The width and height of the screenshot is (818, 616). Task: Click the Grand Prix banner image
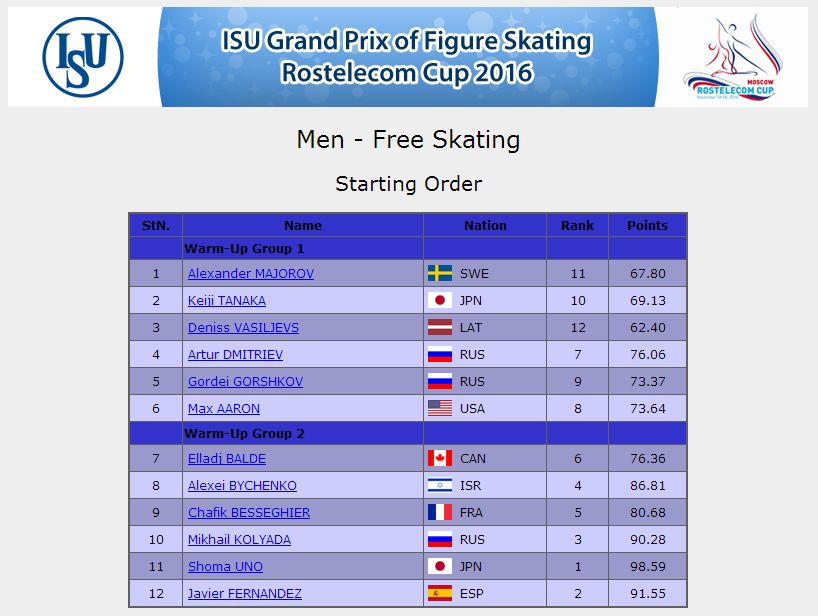point(408,57)
